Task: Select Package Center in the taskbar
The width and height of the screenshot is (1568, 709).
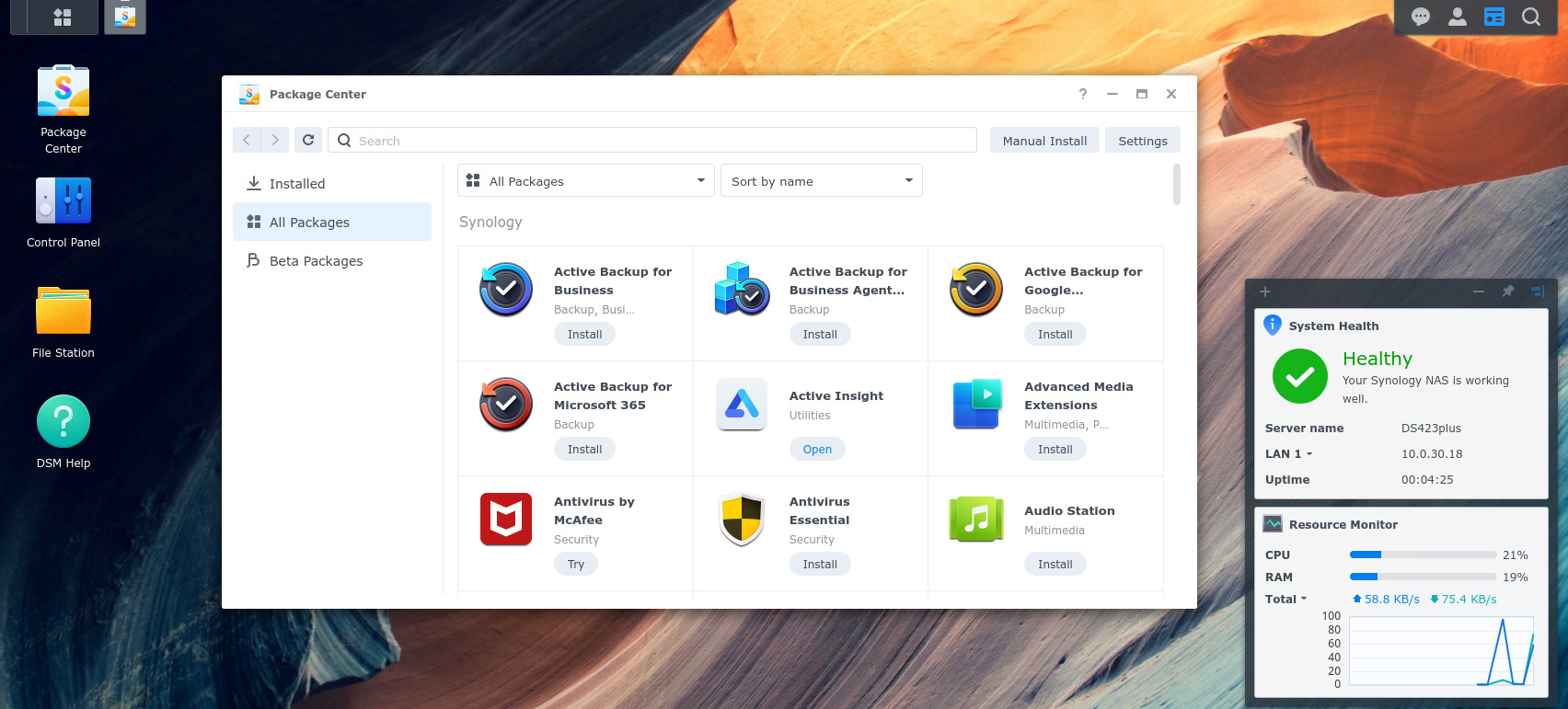Action: (x=125, y=17)
